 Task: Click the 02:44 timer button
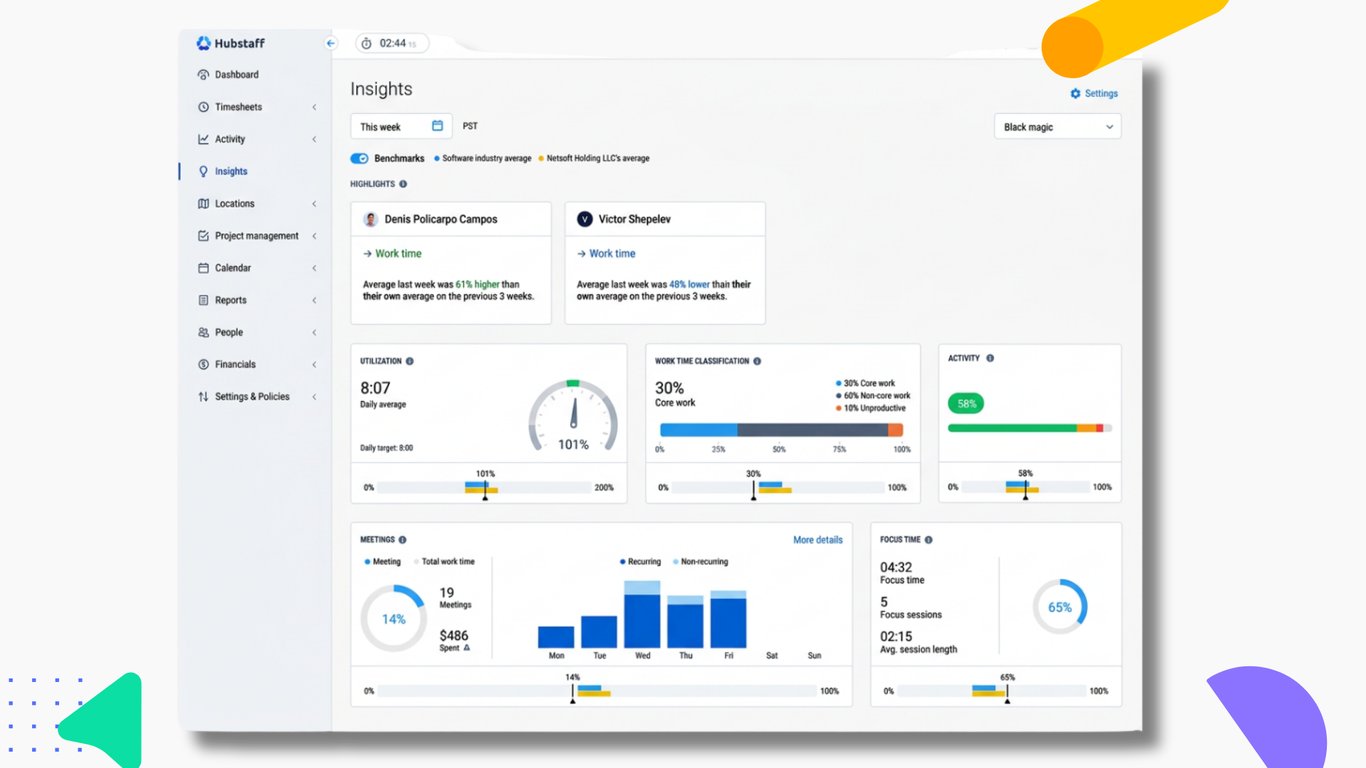[x=392, y=43]
